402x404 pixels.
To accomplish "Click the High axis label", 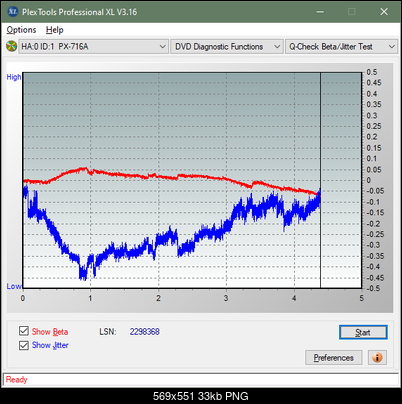I will pyautogui.click(x=14, y=77).
